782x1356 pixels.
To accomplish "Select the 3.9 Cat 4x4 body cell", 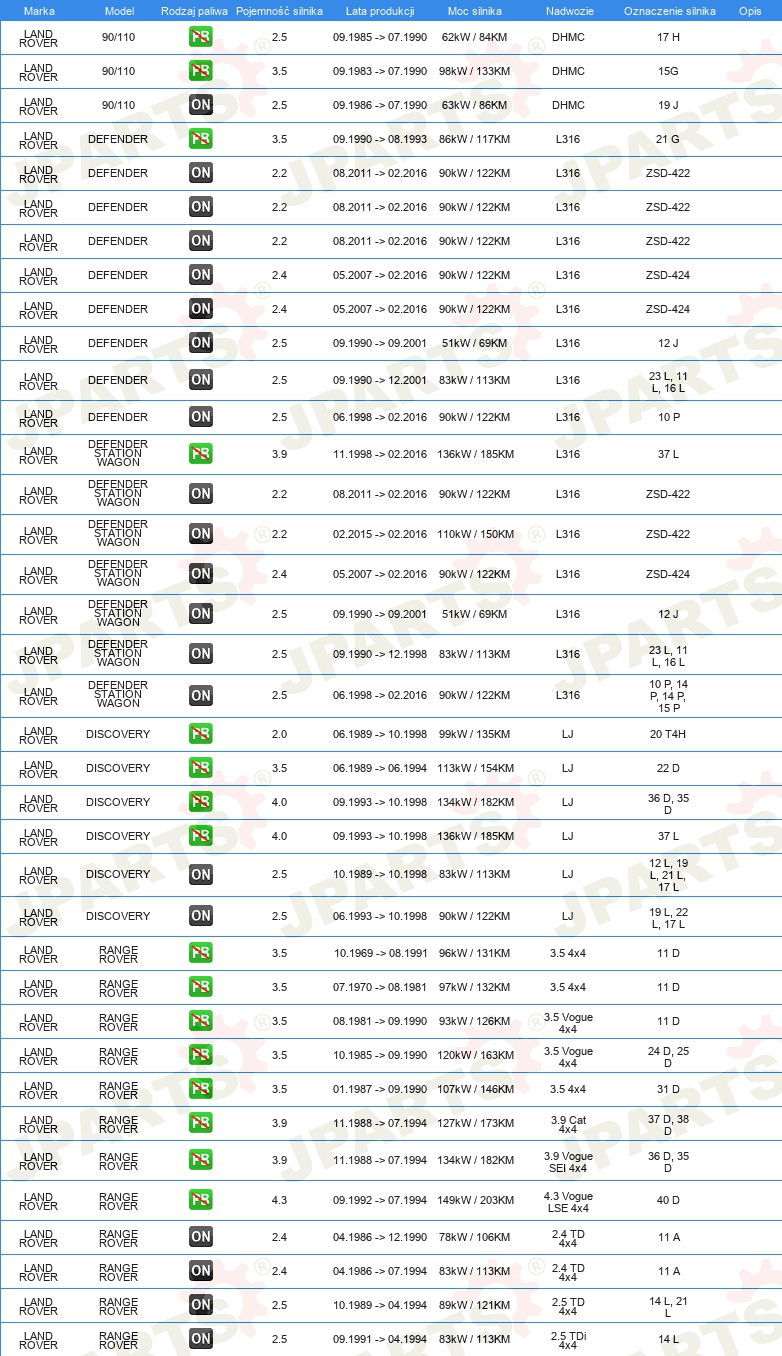I will (568, 1123).
